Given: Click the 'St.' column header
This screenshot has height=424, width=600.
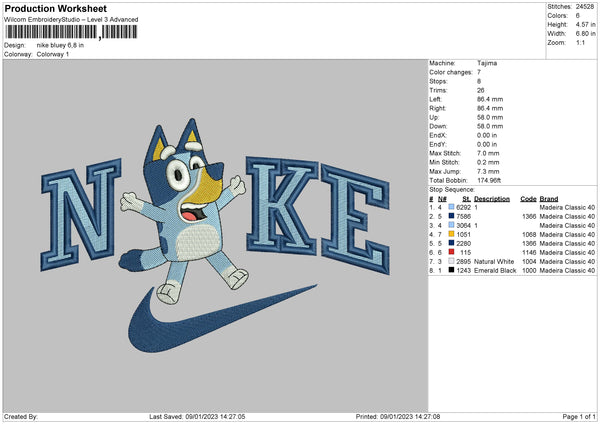Looking at the screenshot, I should pos(466,199).
